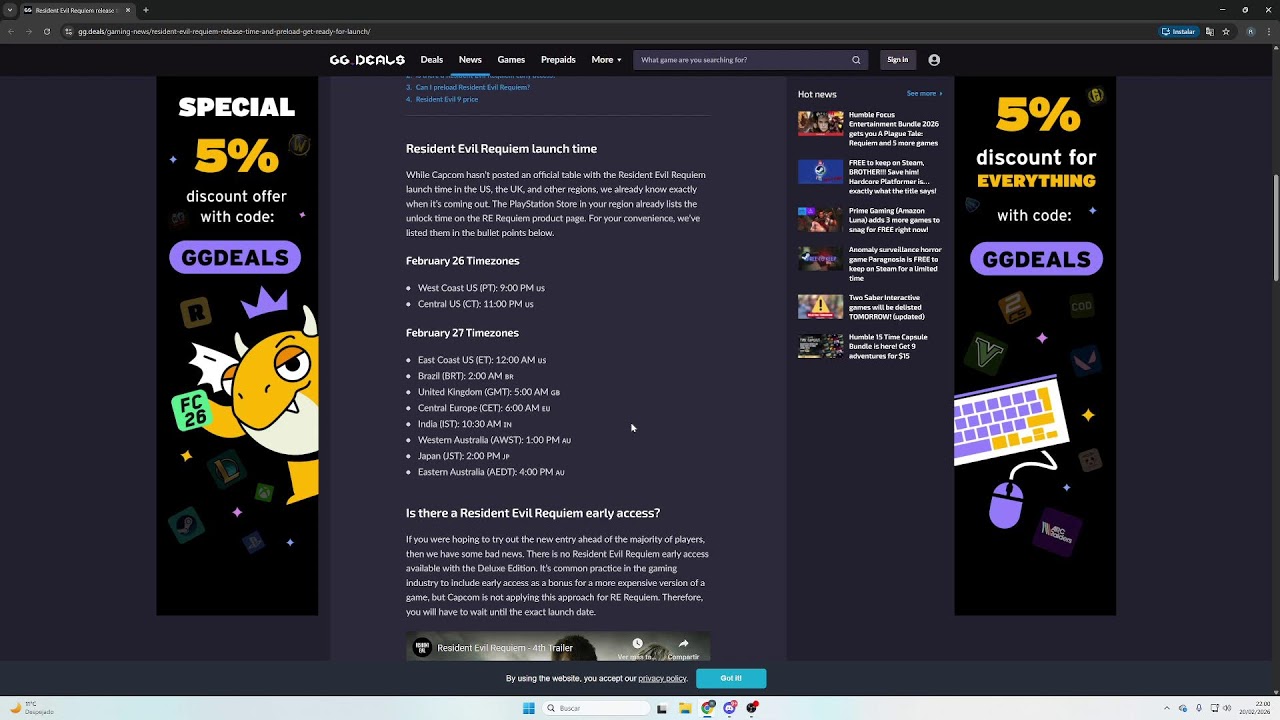The height and width of the screenshot is (720, 1280).
Task: Reload the current page
Action: [46, 31]
